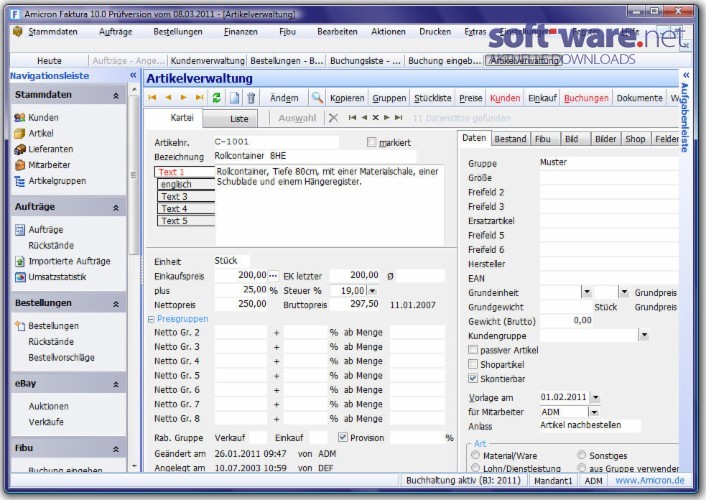Open Einkaufspreis ellipsis button
Screen dimensions: 706x500
coord(273,275)
